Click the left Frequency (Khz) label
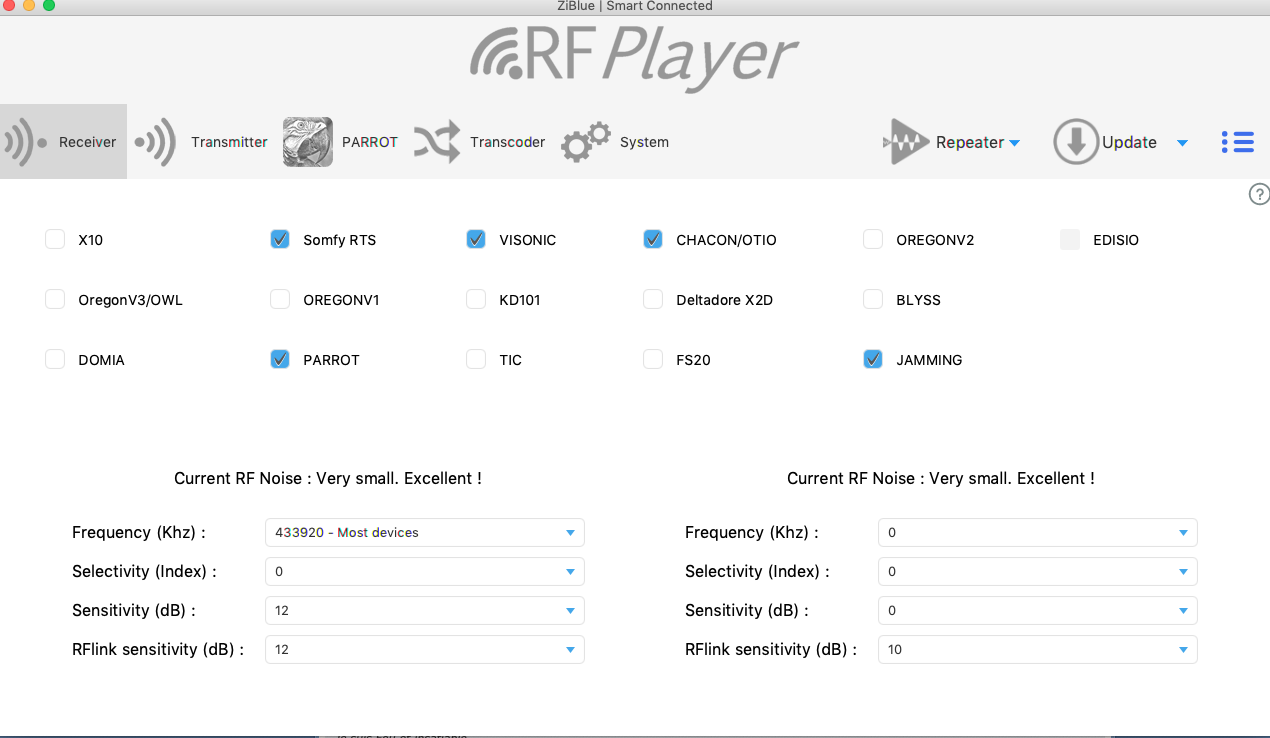Viewport: 1270px width, 738px height. (138, 532)
